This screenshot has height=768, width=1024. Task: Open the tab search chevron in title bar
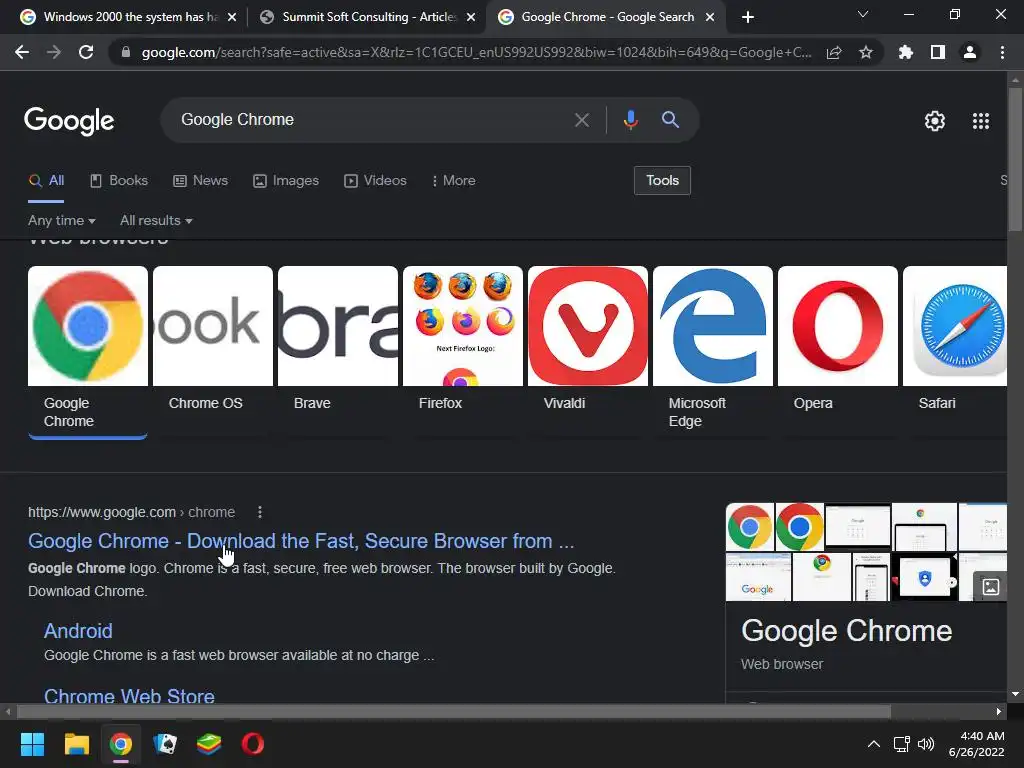tap(863, 14)
